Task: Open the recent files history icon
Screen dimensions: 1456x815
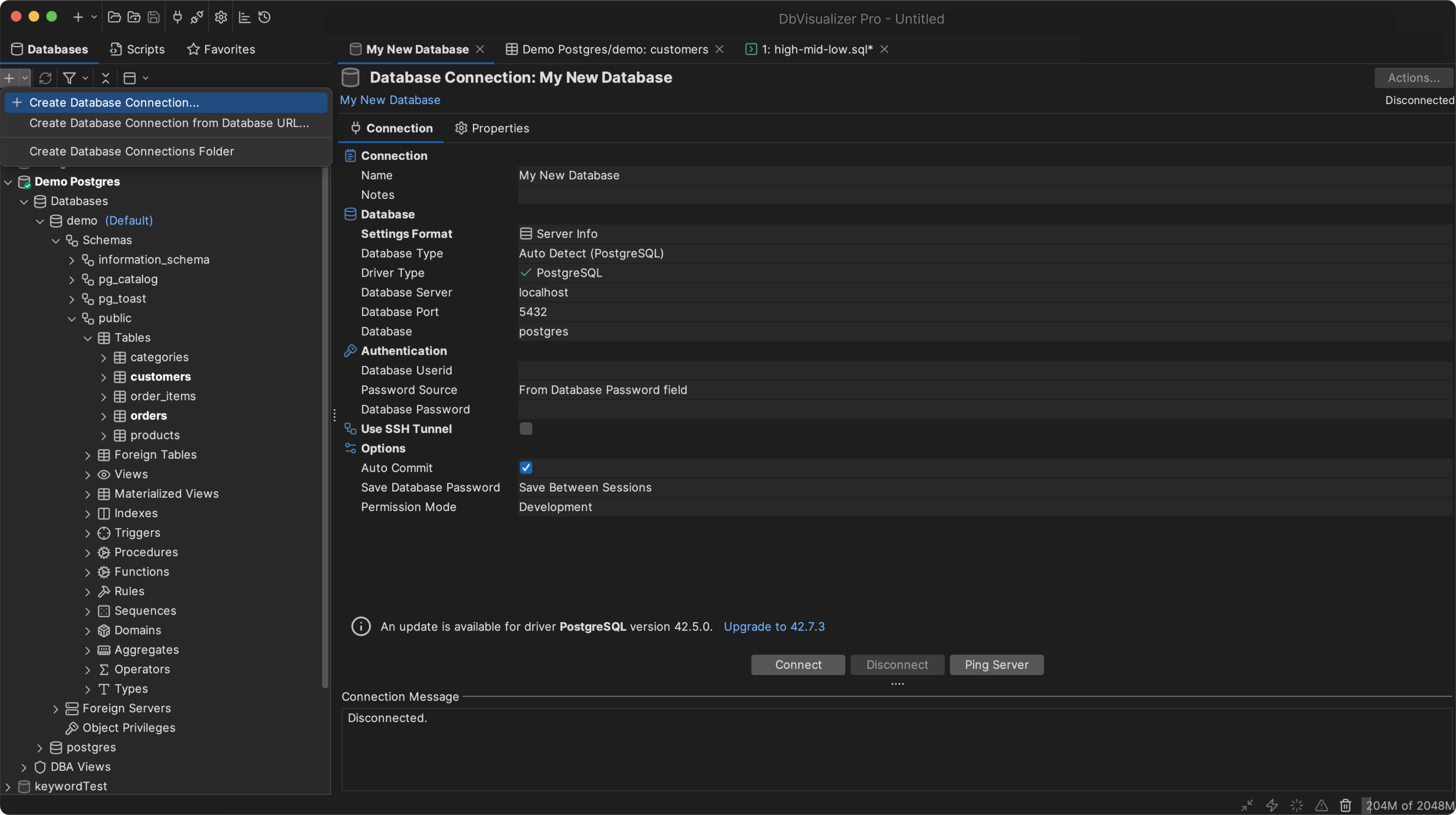Action: tap(264, 17)
